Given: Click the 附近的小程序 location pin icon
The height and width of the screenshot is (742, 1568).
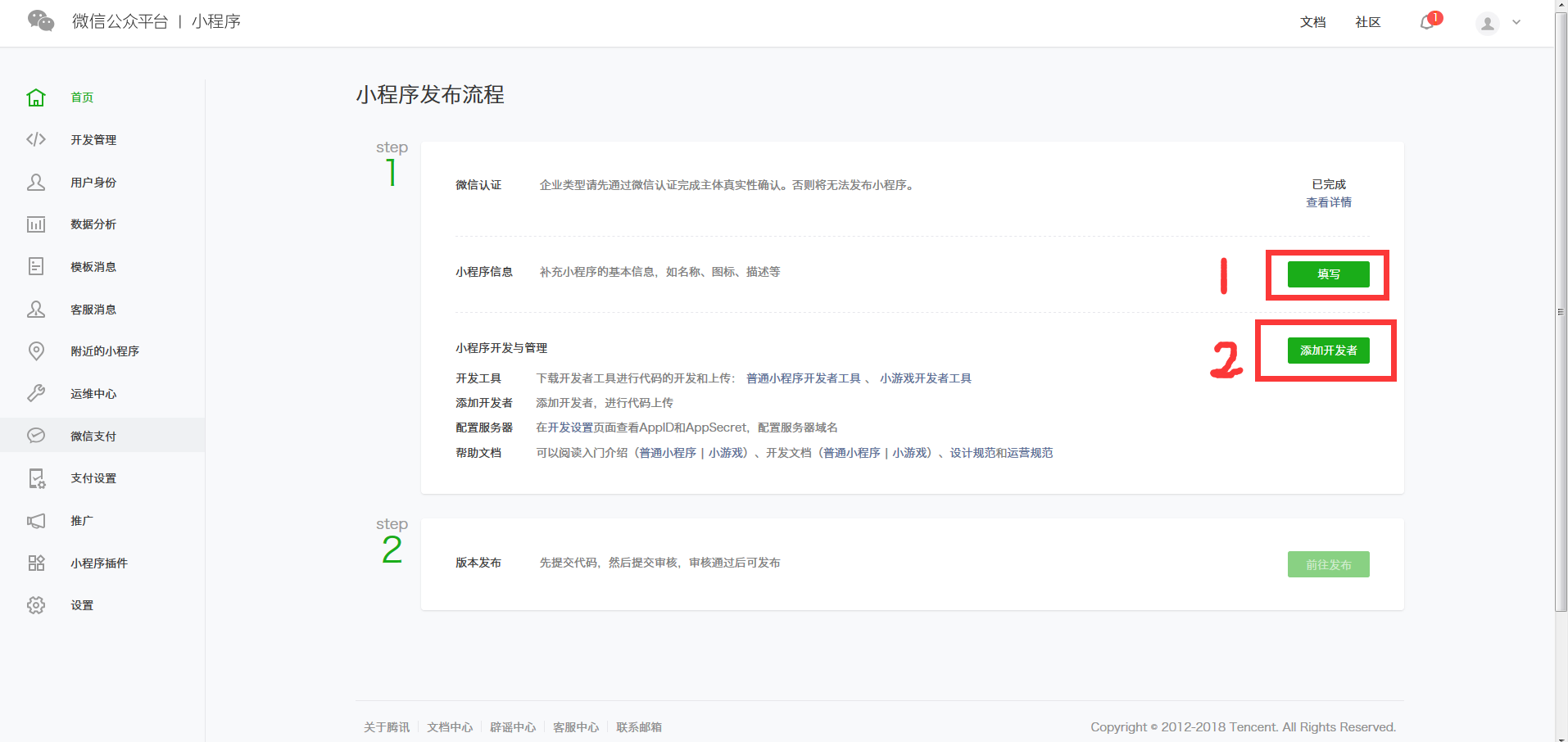Looking at the screenshot, I should pos(36,351).
